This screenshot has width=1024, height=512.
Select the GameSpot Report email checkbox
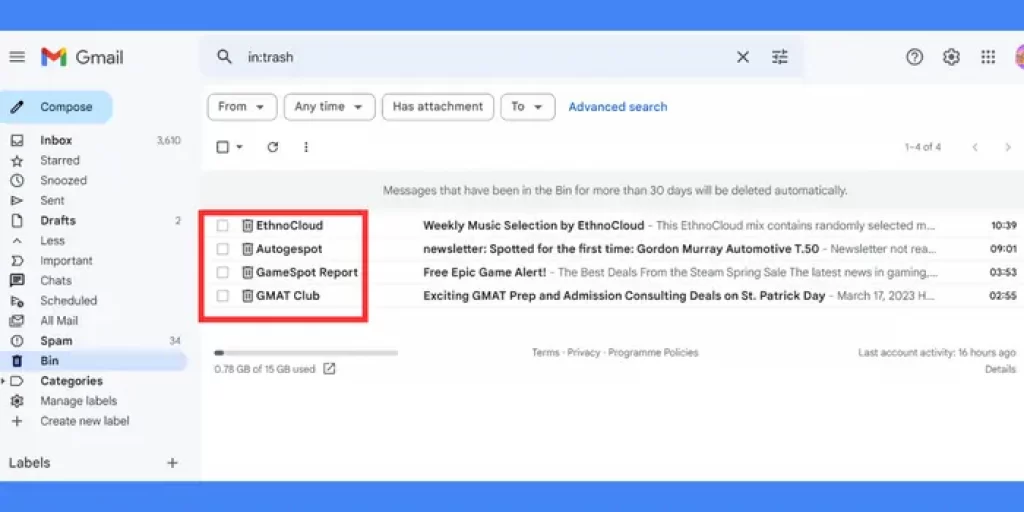point(223,272)
